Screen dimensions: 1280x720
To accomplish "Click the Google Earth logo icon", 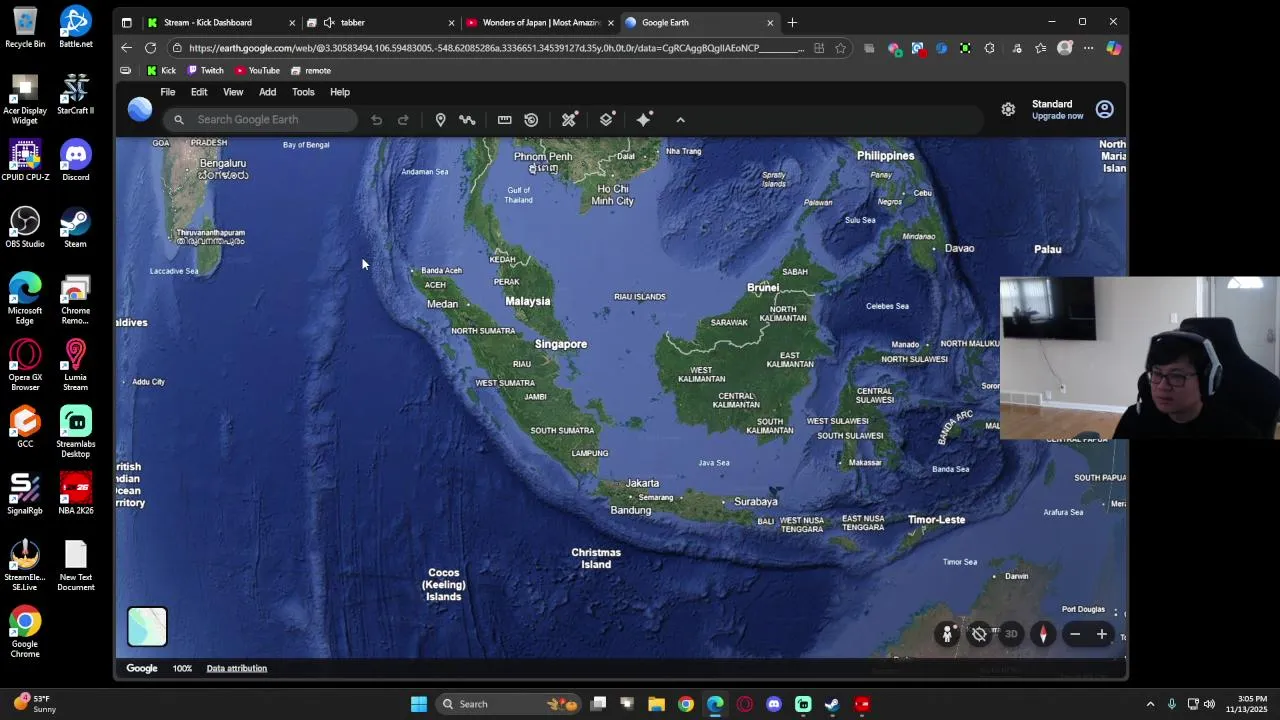I will [140, 109].
